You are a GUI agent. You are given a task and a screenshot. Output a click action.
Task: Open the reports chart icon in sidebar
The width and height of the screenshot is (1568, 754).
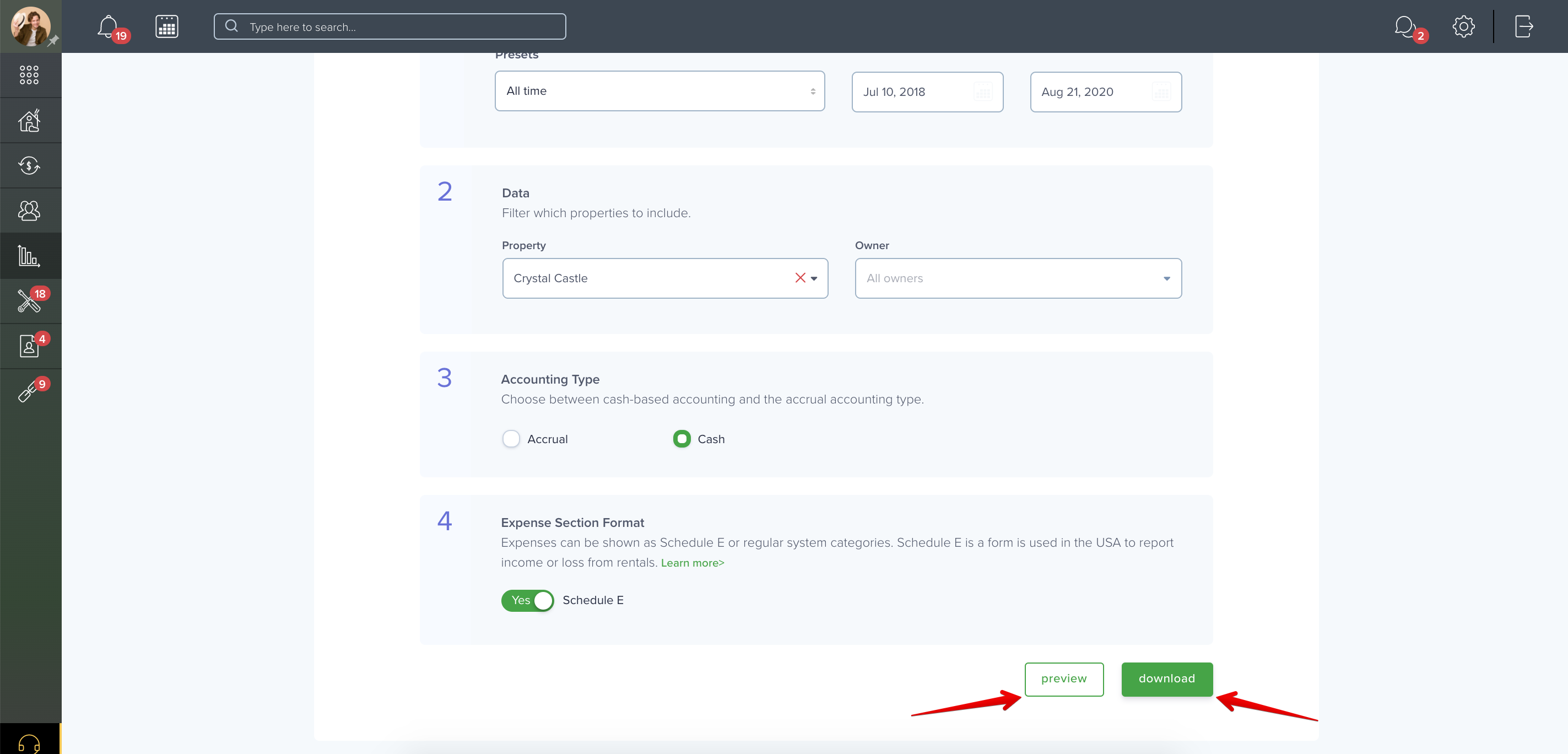click(x=29, y=256)
